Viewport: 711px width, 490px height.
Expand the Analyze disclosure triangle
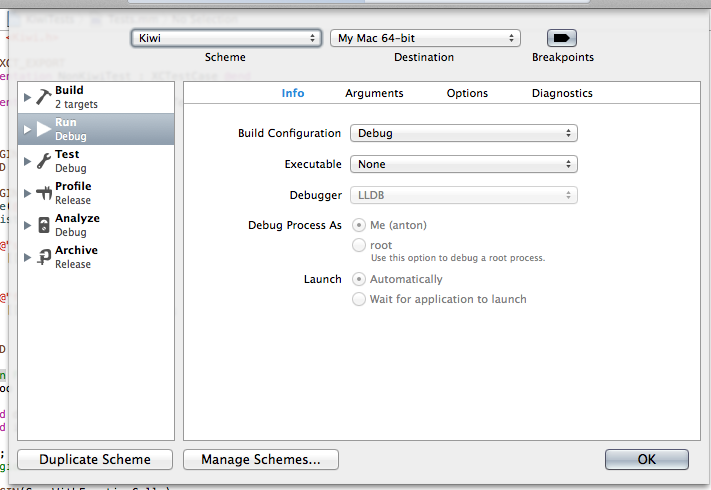point(27,225)
